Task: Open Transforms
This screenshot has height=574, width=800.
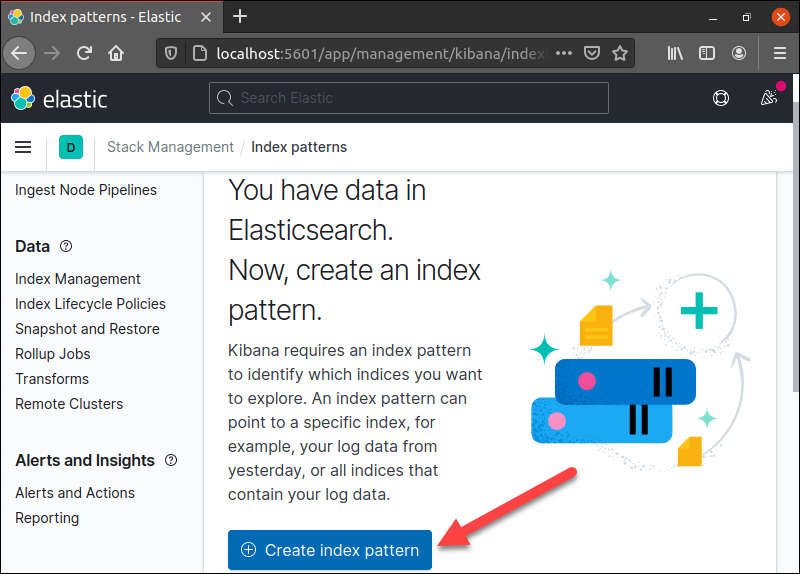Action: click(x=52, y=379)
